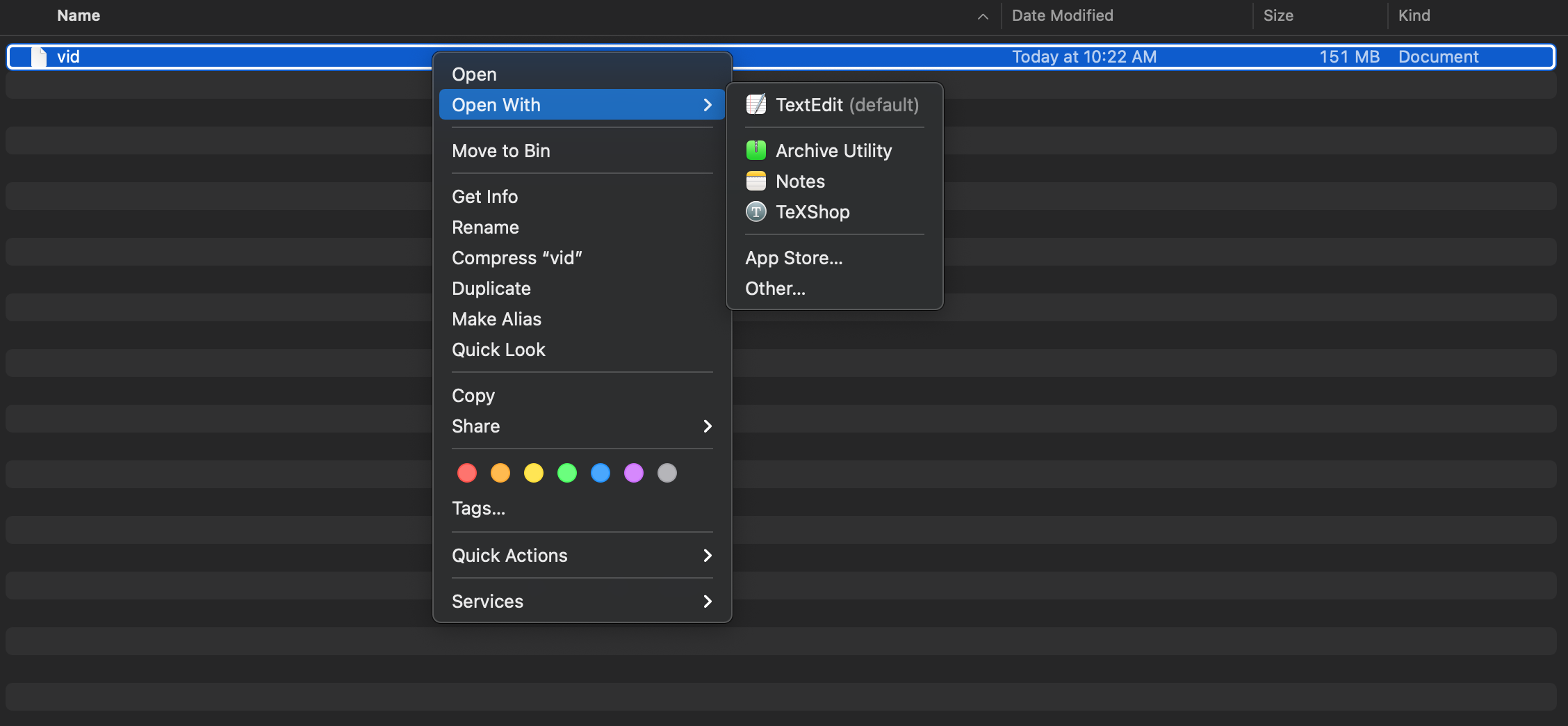Apply the blue tag color
The width and height of the screenshot is (1568, 726).
(601, 473)
